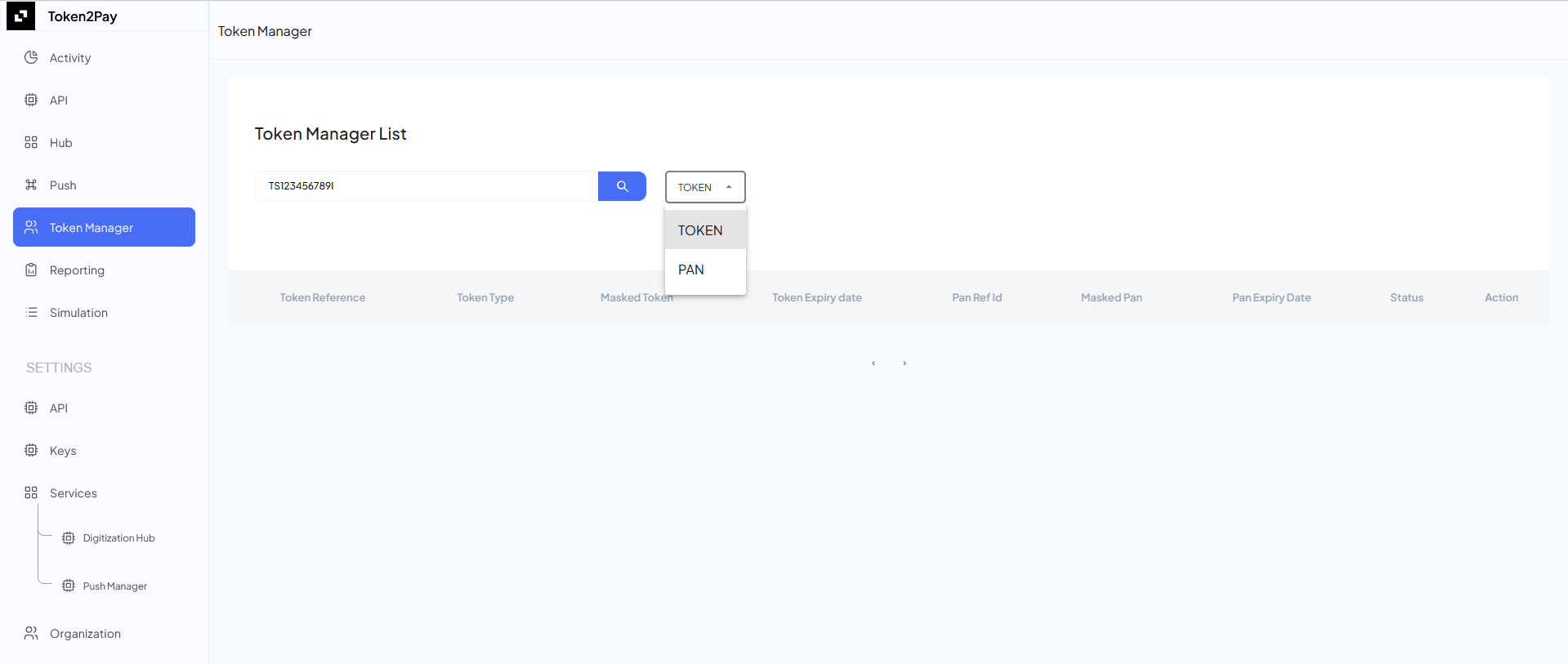Click the Services grid icon
The width and height of the screenshot is (1568, 664).
click(x=31, y=492)
